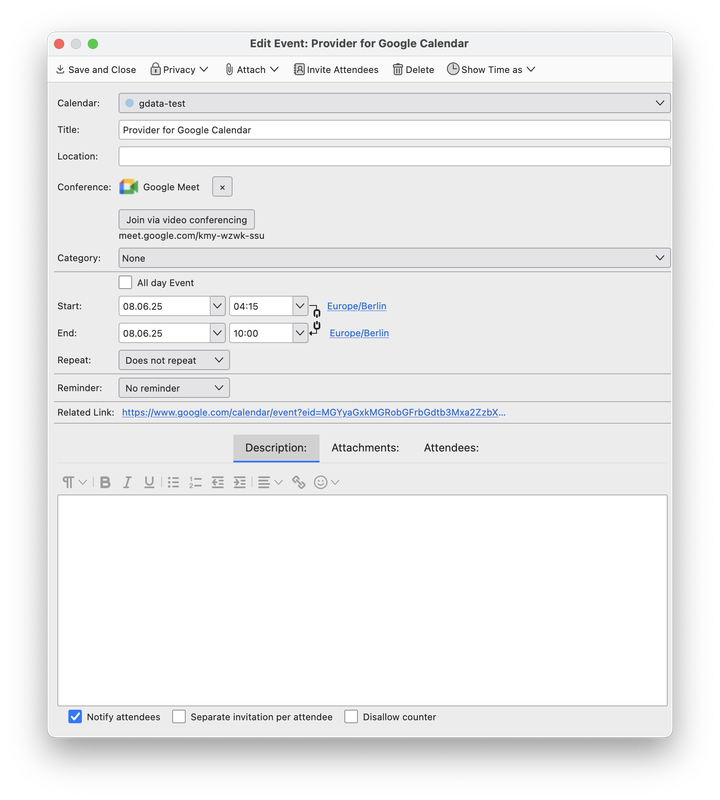Image resolution: width=720 pixels, height=800 pixels.
Task: Expand the Start time 04:15 dropdown arrow
Action: (300, 306)
